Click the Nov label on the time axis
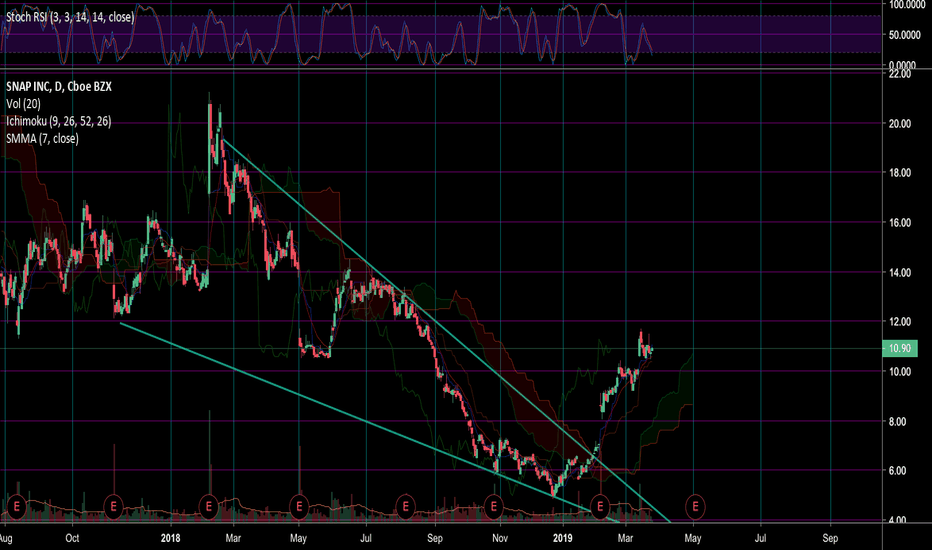Screen dimensions: 932x550 (500, 538)
